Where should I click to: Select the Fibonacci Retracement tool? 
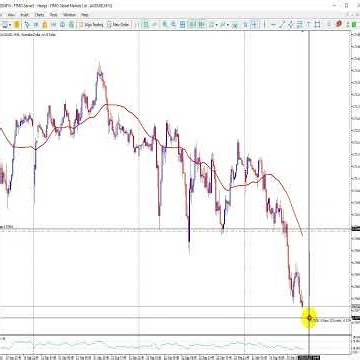point(299,25)
